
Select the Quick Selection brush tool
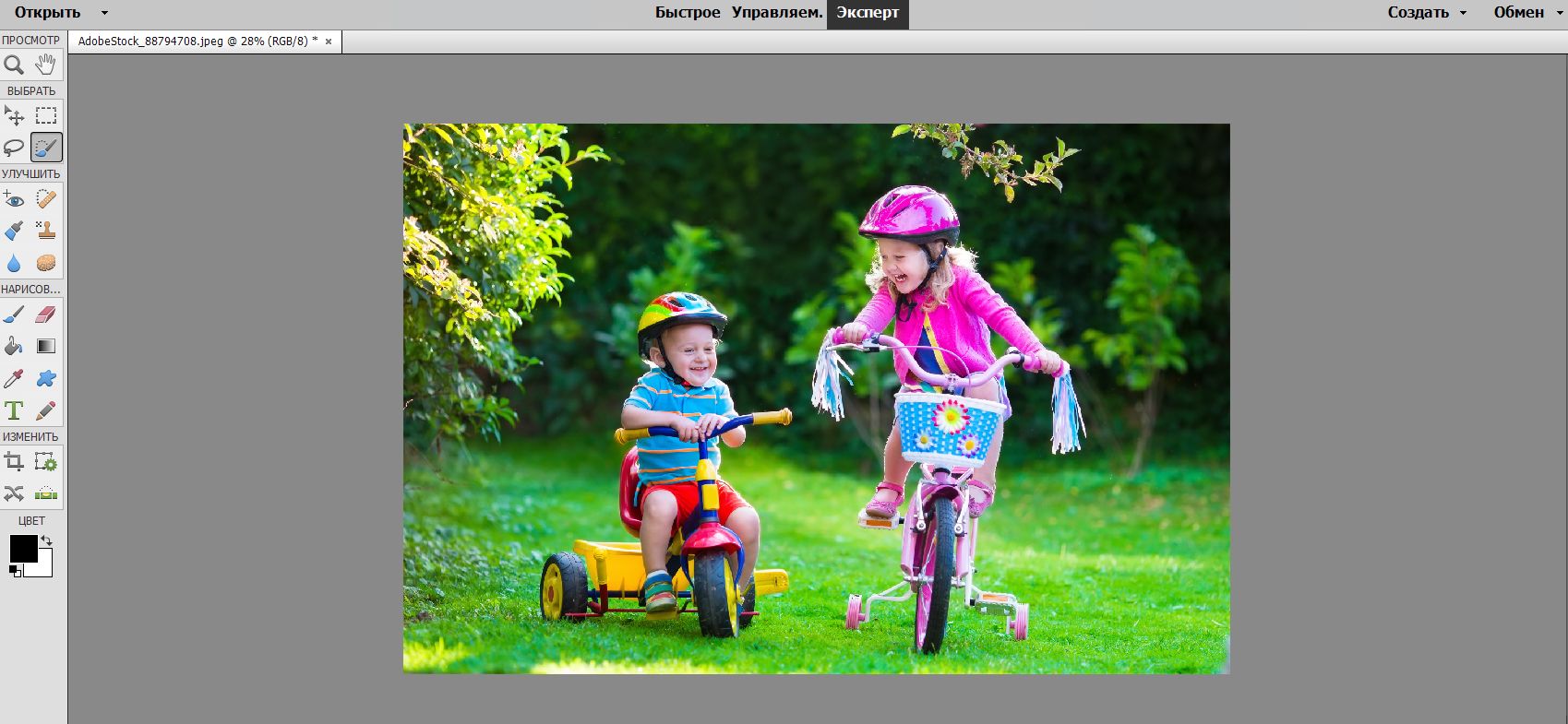(46, 148)
